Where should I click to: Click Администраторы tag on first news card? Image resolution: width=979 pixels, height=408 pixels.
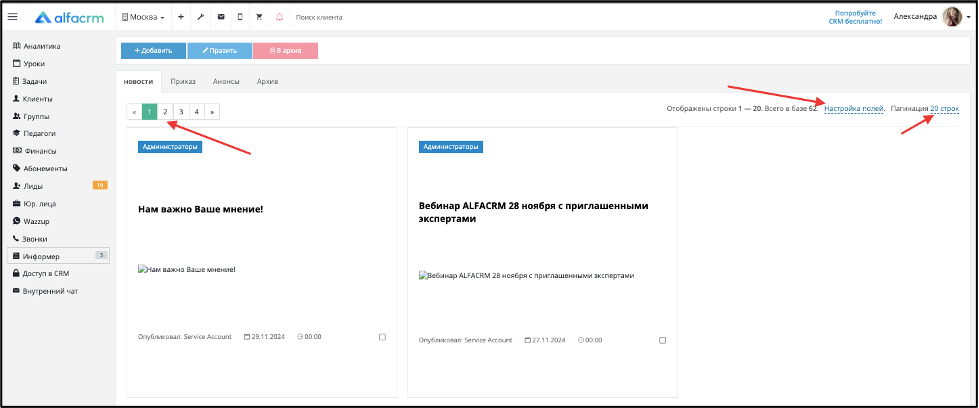(170, 147)
